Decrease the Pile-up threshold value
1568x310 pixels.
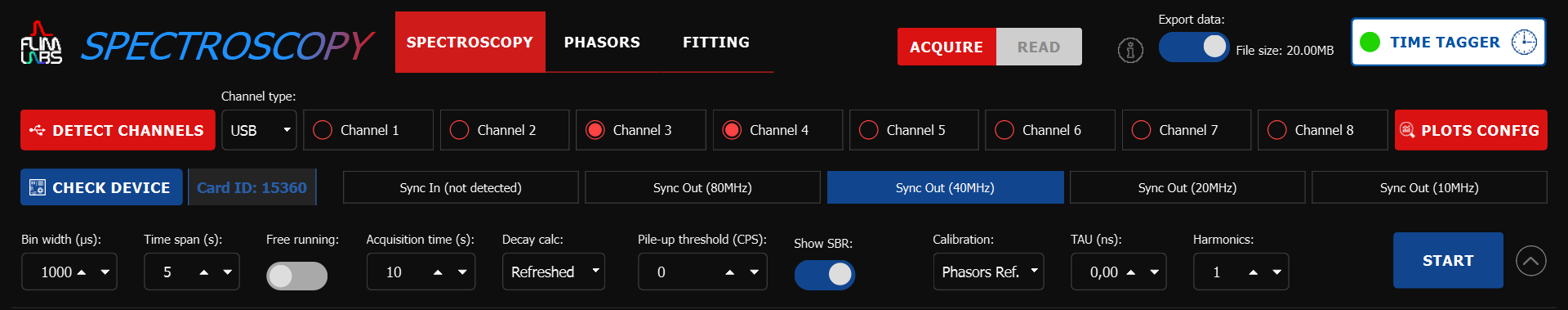click(x=754, y=272)
